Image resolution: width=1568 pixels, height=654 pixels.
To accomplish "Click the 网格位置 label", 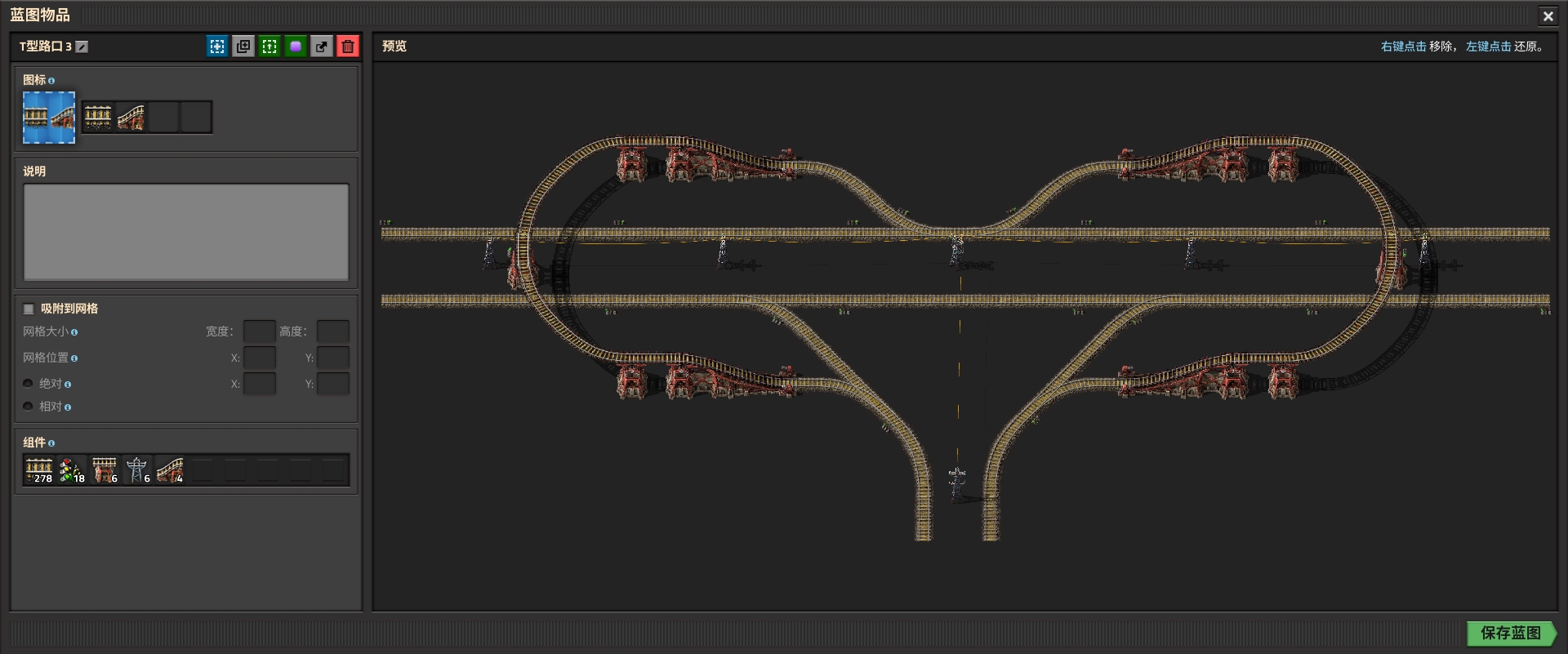I will click(x=46, y=358).
